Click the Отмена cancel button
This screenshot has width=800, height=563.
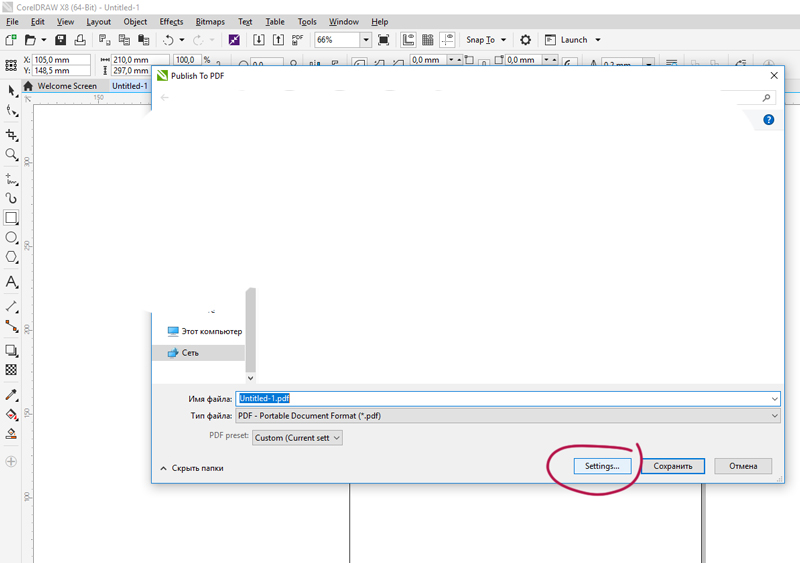click(743, 466)
